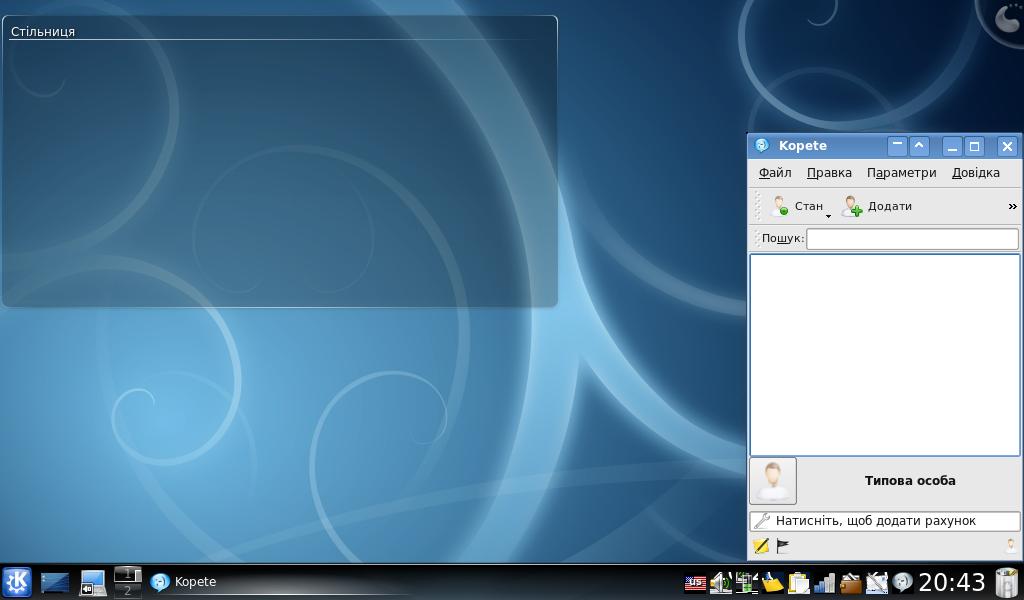This screenshot has width=1024, height=600.
Task: Open the KDE wallet tray icon
Action: [x=850, y=583]
